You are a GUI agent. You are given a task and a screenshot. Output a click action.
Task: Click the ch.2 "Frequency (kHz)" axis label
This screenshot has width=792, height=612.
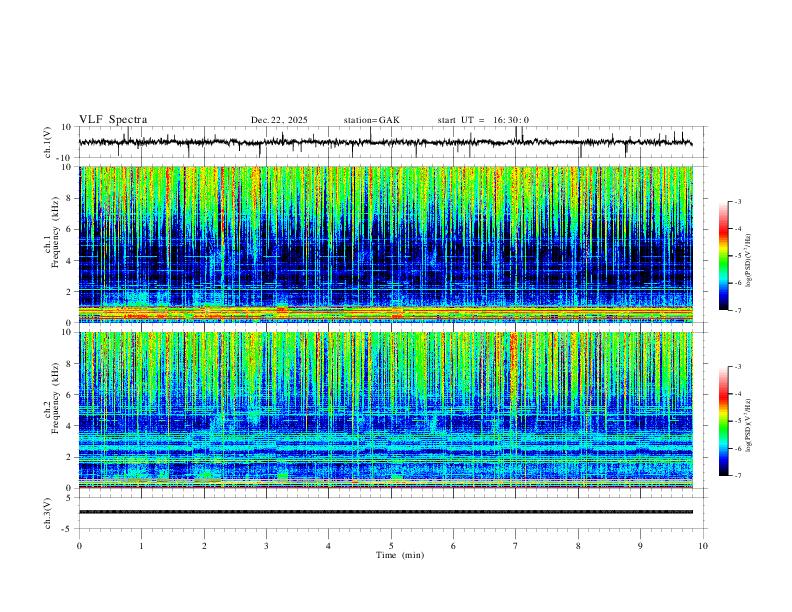pos(55,398)
